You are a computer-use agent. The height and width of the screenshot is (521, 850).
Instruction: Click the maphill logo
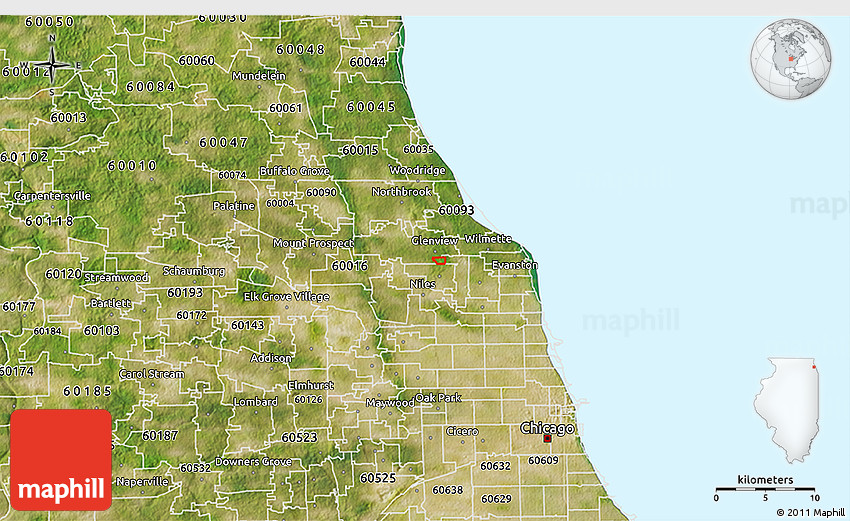61,460
